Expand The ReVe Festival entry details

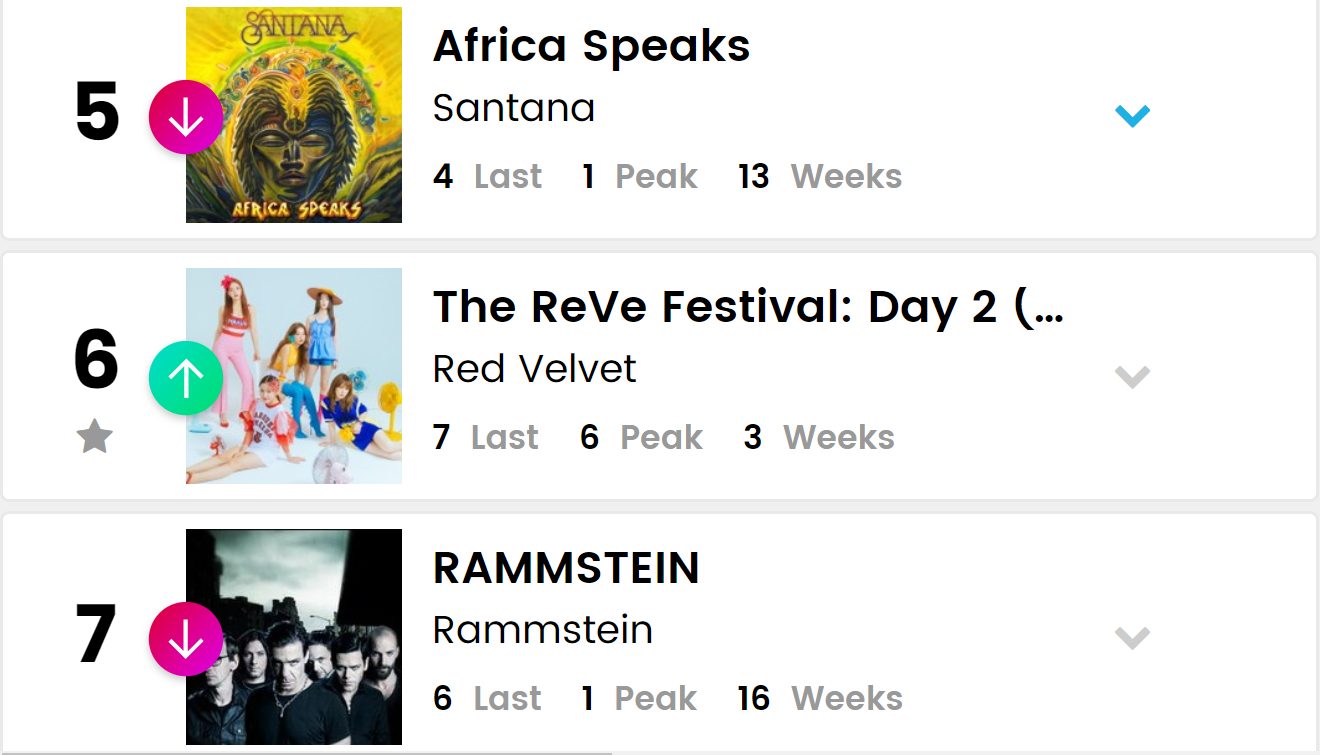click(x=1132, y=377)
